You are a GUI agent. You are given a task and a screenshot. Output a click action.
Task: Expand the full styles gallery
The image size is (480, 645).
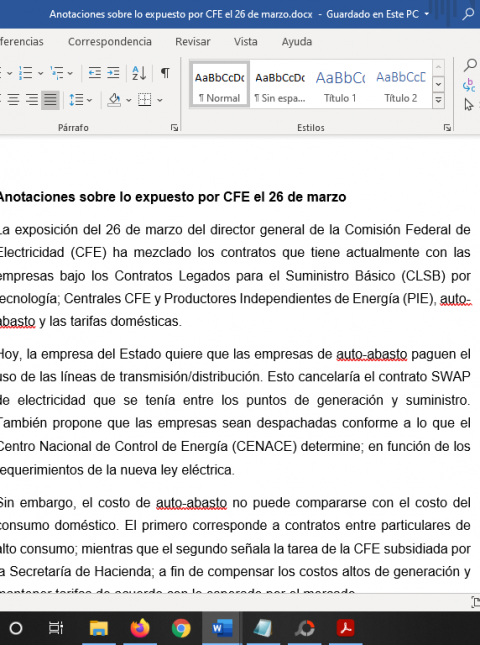[x=438, y=100]
